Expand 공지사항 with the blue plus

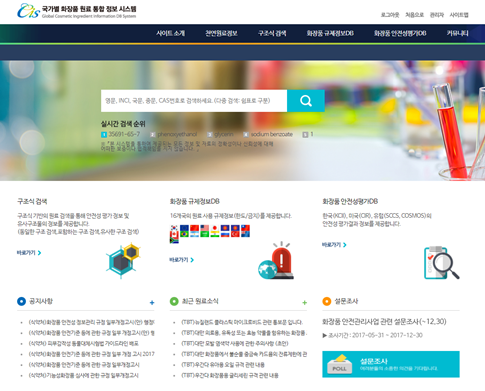pyautogui.click(x=152, y=303)
